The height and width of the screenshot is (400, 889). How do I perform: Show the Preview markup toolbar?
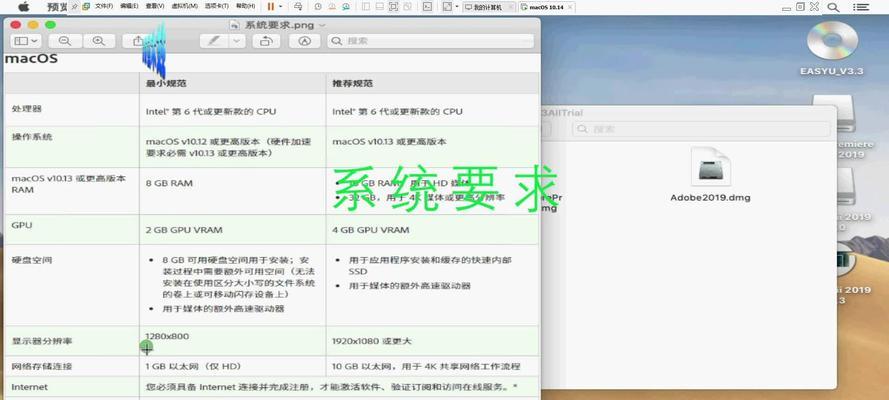(304, 41)
